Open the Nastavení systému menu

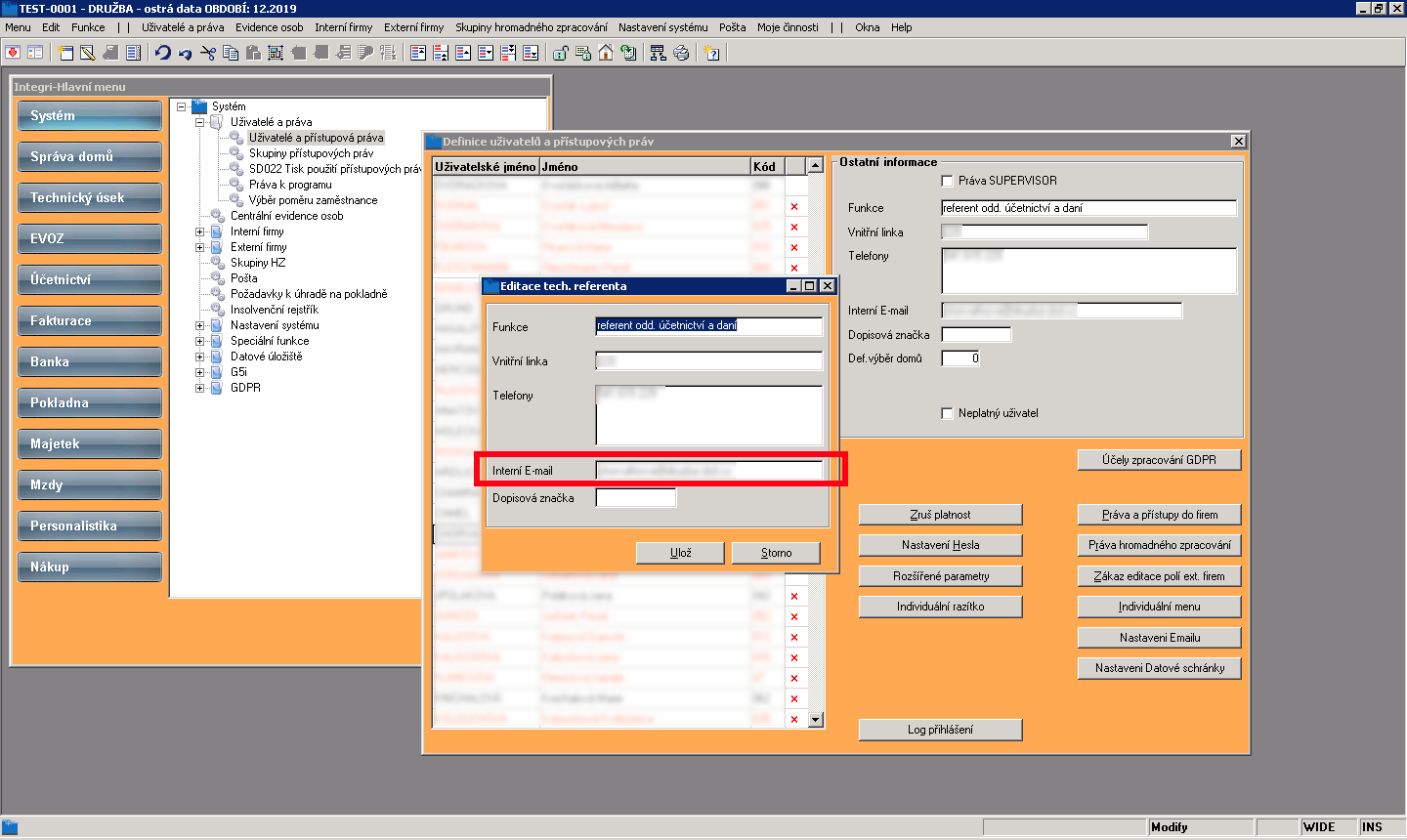point(663,27)
